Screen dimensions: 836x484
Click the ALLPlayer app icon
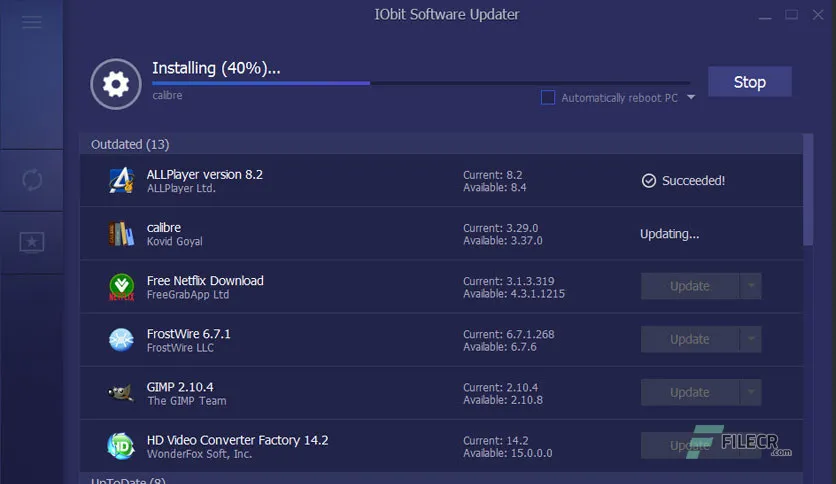122,180
